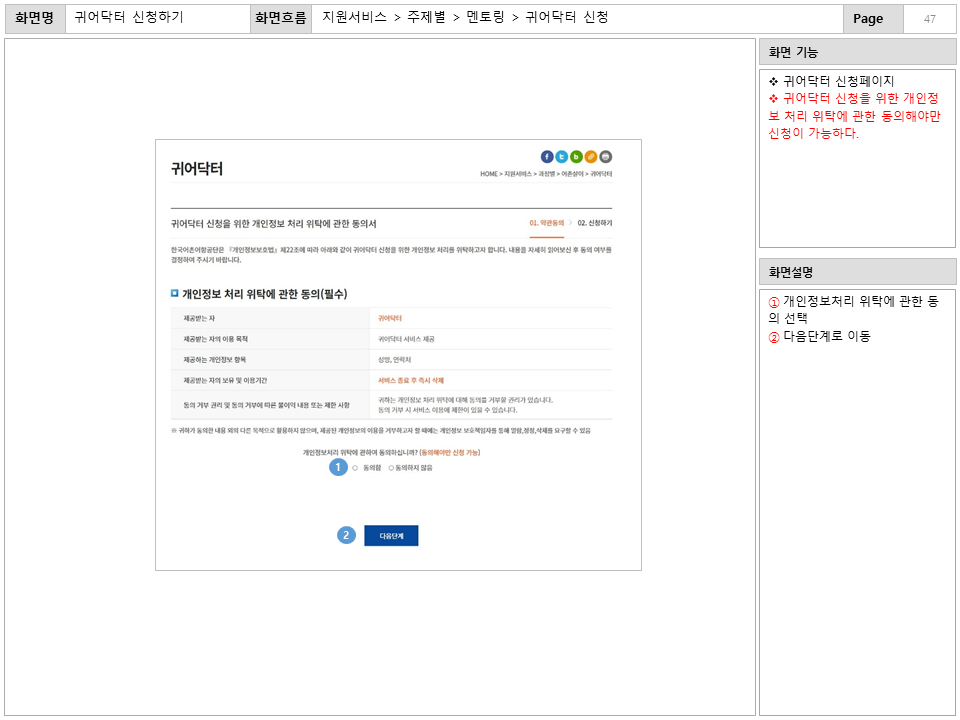The image size is (960, 720).
Task: Share the page via the Facebook icon
Action: [x=546, y=155]
